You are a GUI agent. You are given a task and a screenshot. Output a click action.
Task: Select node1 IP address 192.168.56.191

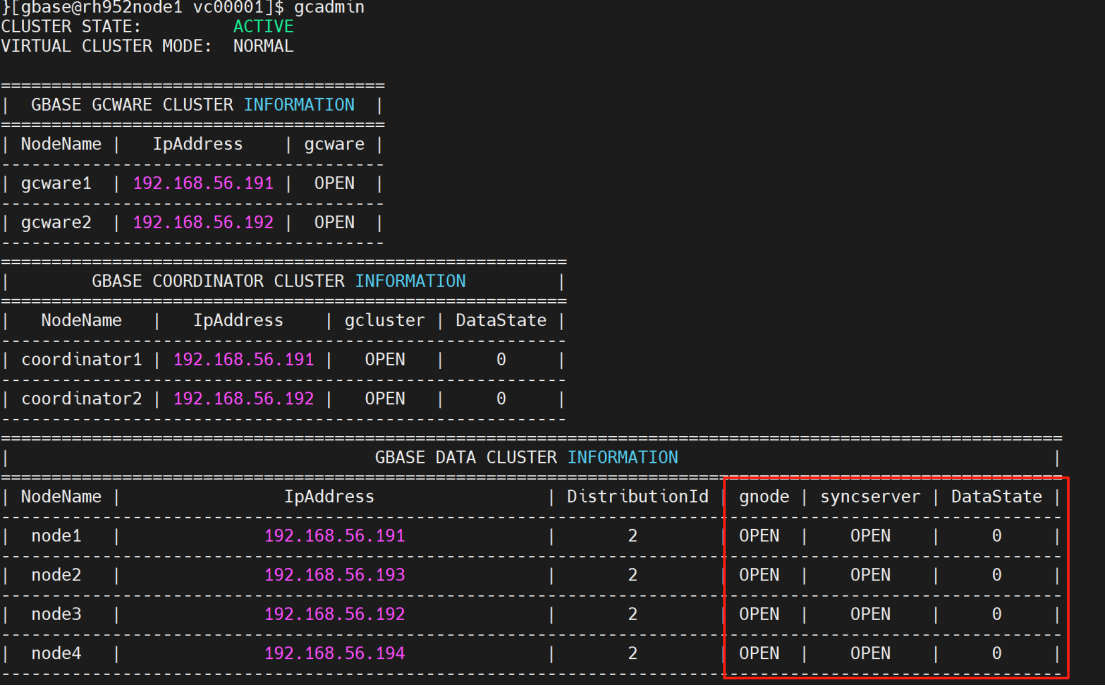pyautogui.click(x=335, y=536)
